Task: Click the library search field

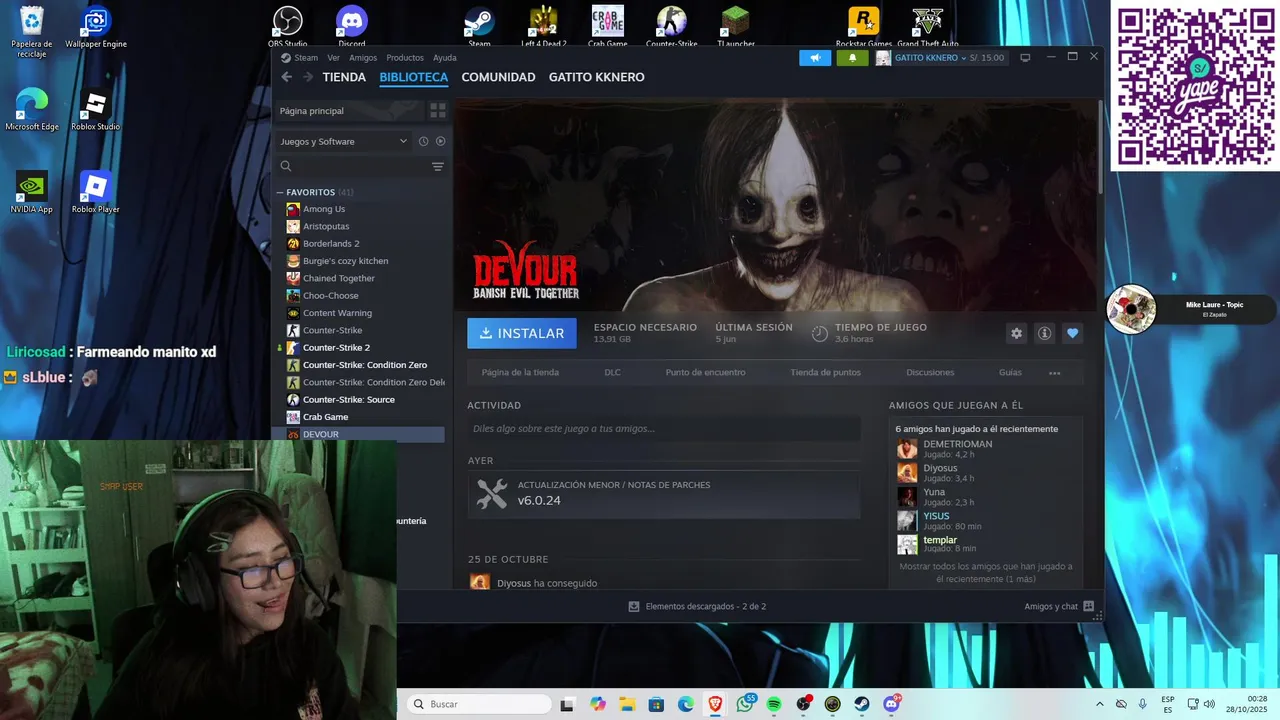Action: pos(352,166)
